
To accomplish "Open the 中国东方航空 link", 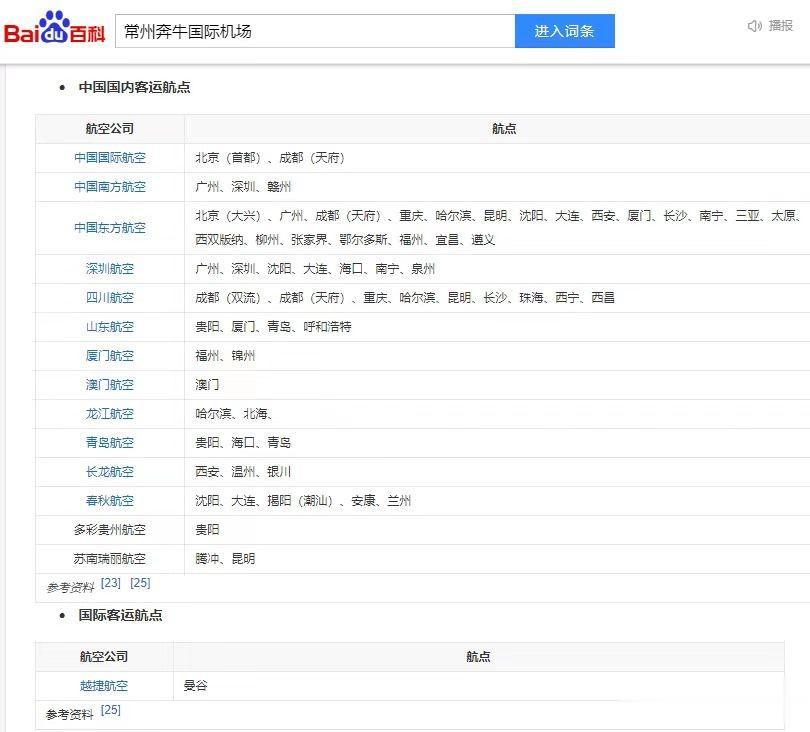I will pyautogui.click(x=110, y=228).
